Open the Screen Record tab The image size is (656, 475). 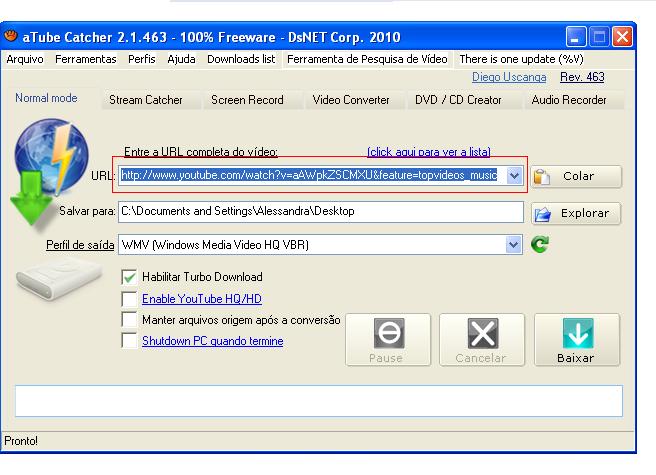[247, 100]
